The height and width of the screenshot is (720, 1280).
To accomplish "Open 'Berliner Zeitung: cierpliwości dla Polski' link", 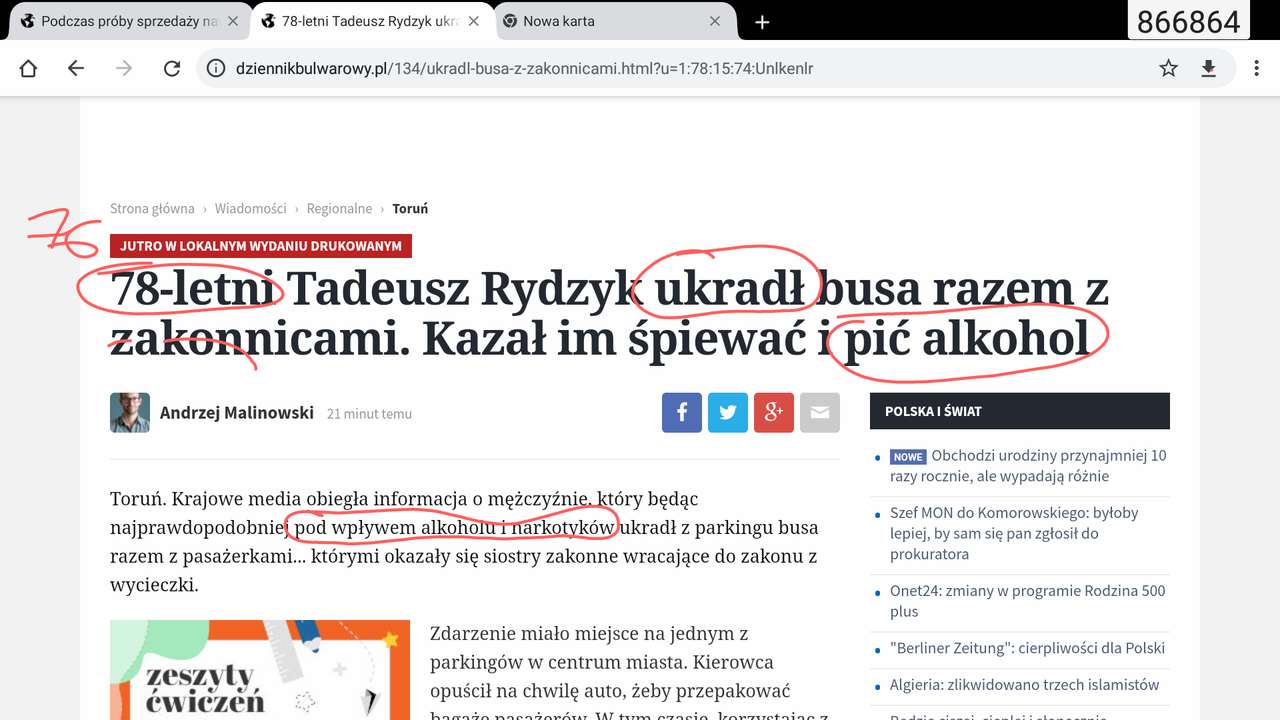I will point(1027,648).
